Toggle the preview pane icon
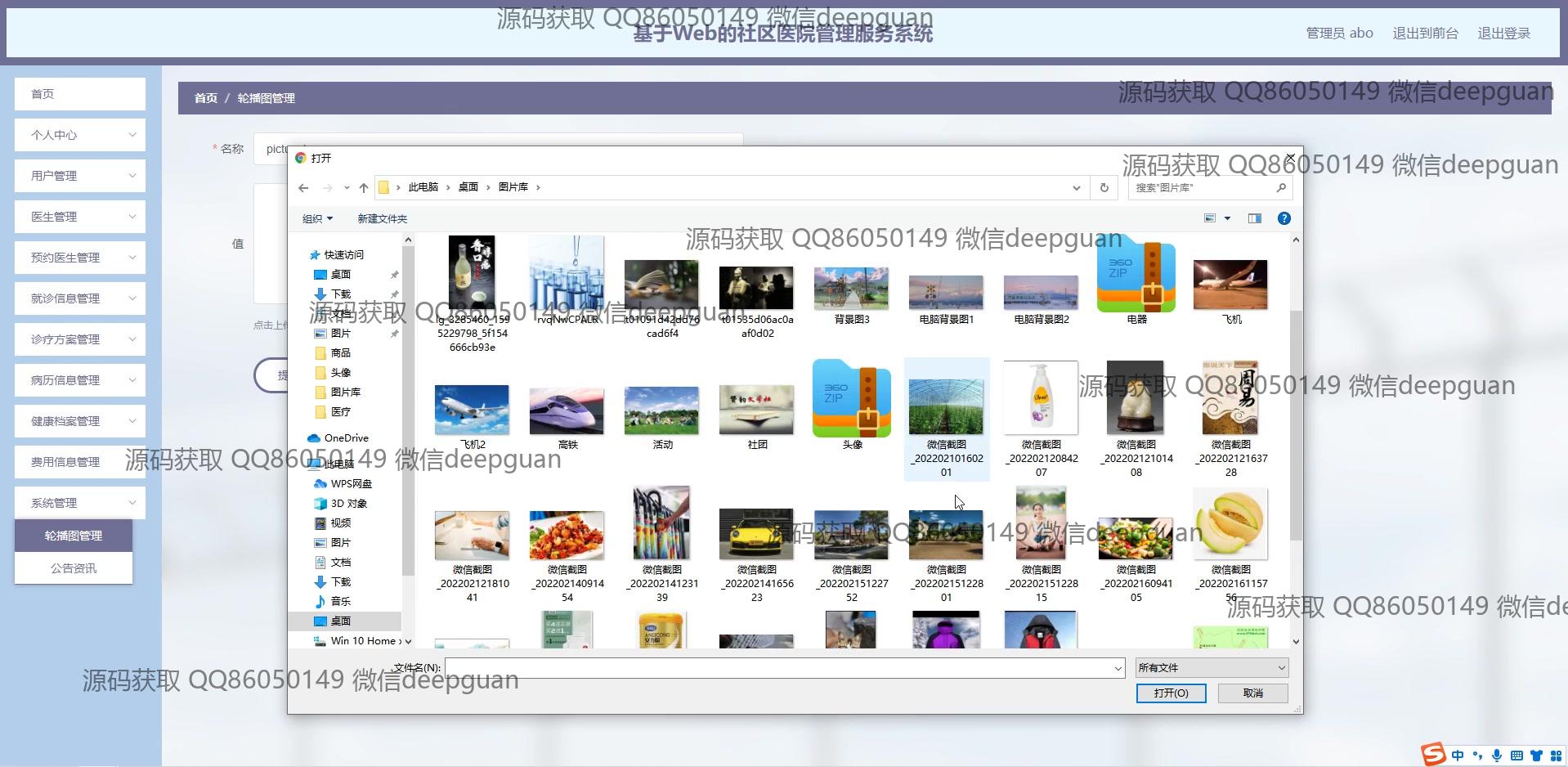Viewport: 1568px width, 767px height. point(1254,218)
